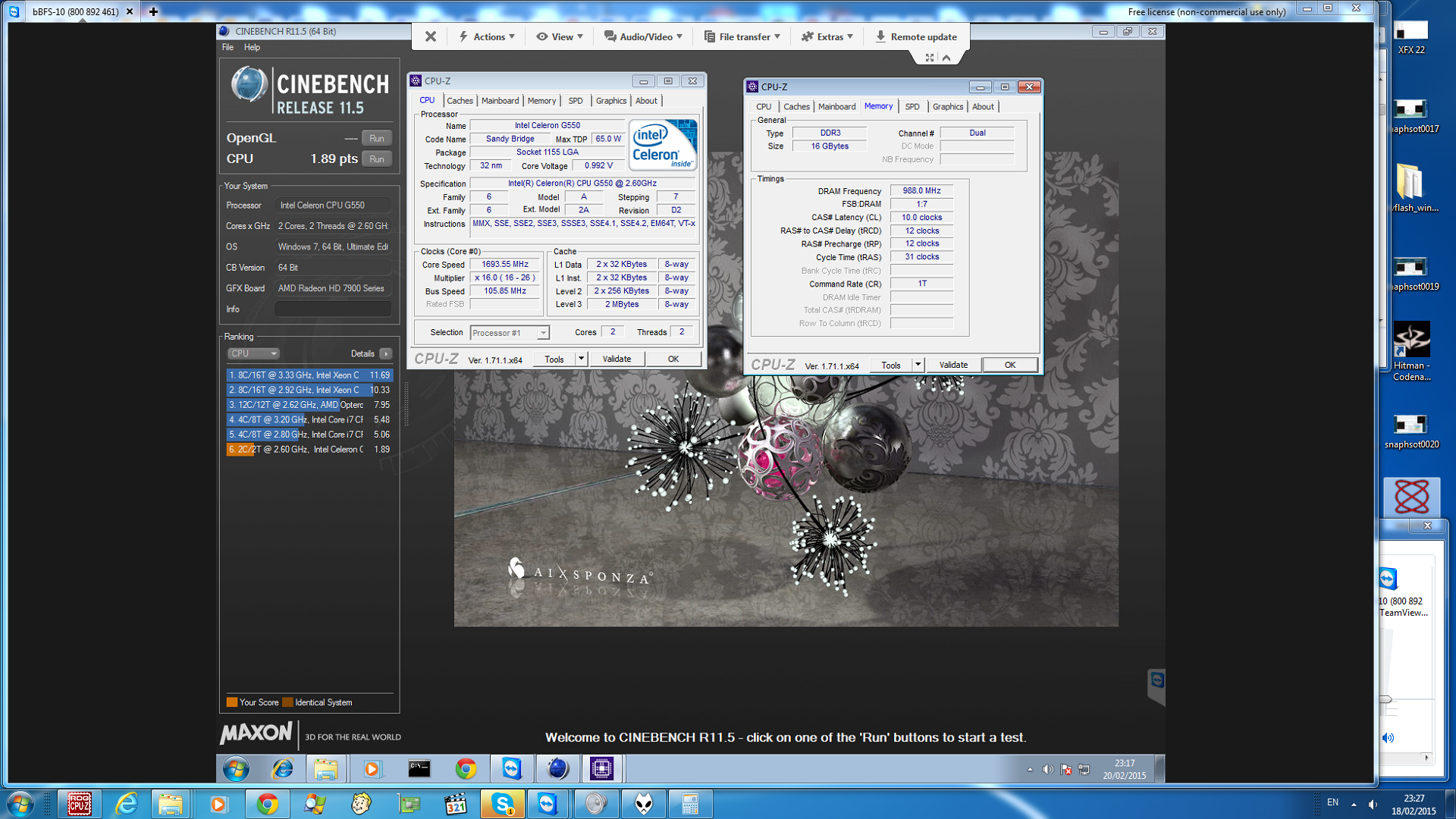Open ranking Details arrow in Cinebench

pyautogui.click(x=386, y=353)
